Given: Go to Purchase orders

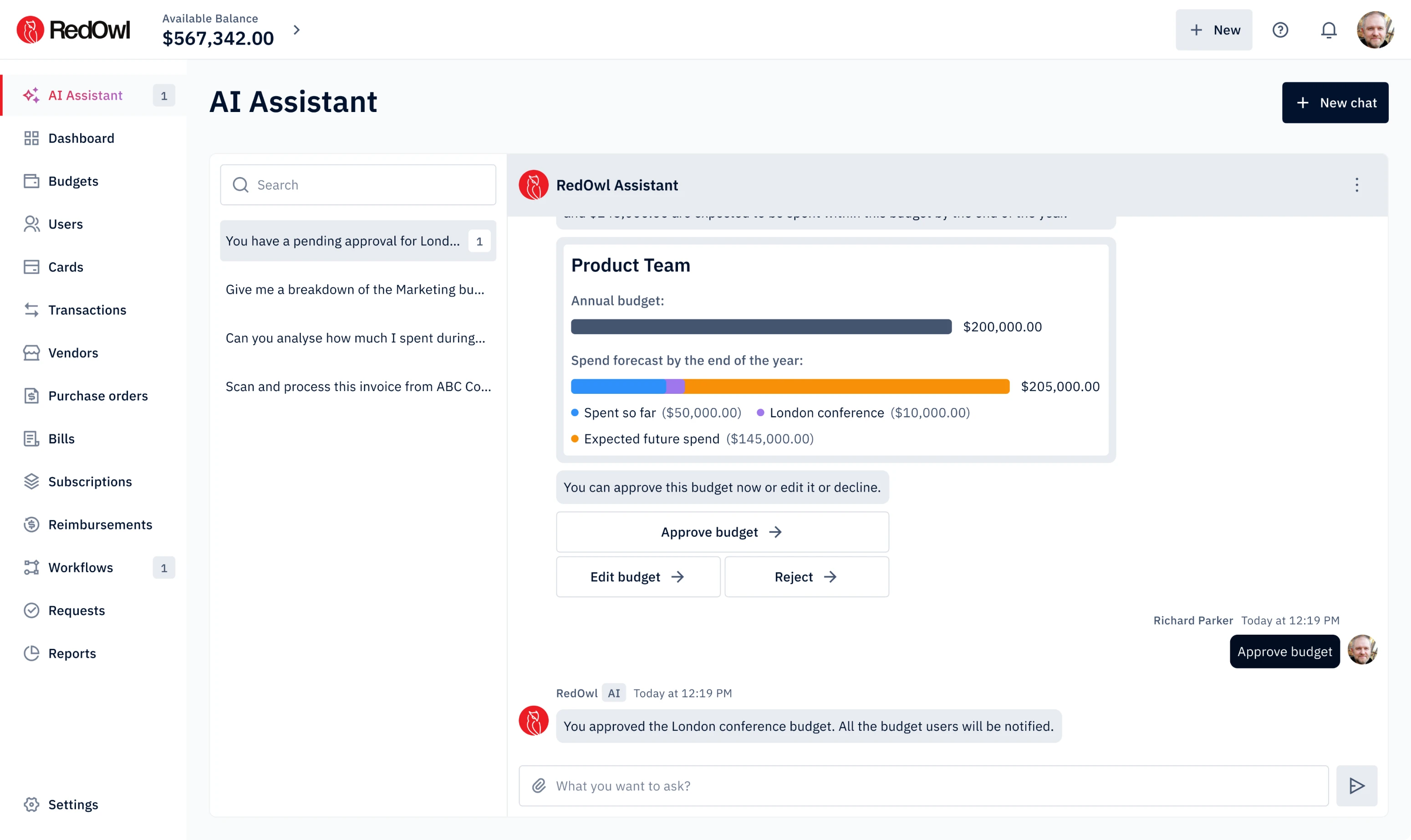Looking at the screenshot, I should coord(98,396).
